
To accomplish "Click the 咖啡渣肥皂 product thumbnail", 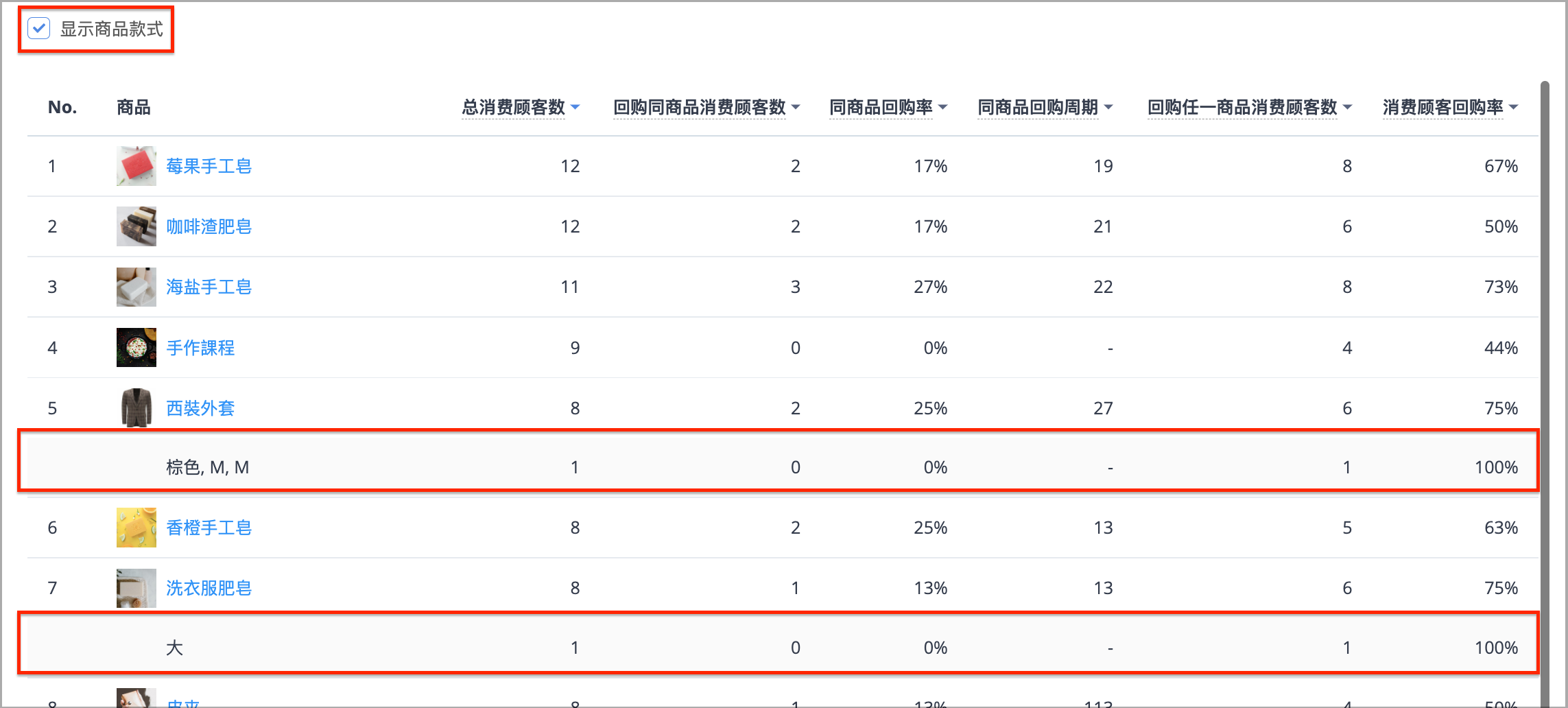I will click(136, 226).
